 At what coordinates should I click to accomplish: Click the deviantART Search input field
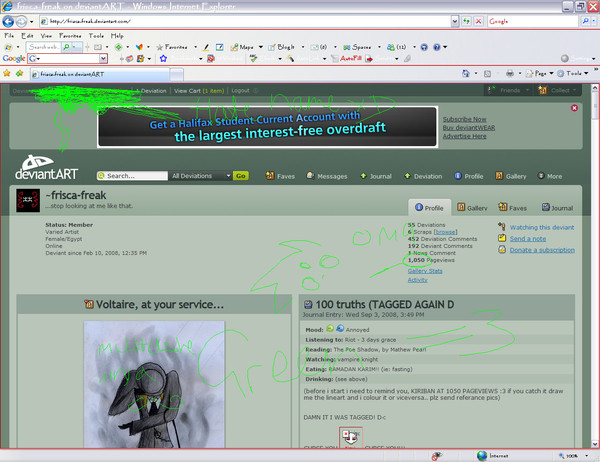[x=132, y=176]
